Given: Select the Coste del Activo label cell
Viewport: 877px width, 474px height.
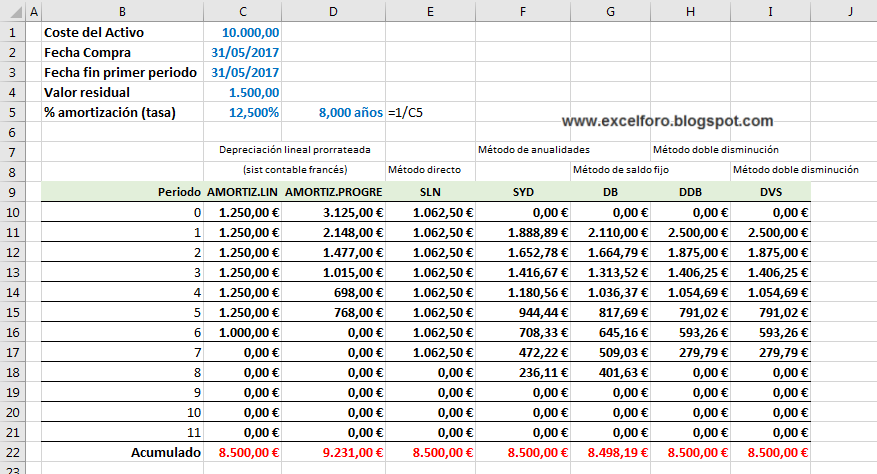Looking at the screenshot, I should click(x=122, y=32).
